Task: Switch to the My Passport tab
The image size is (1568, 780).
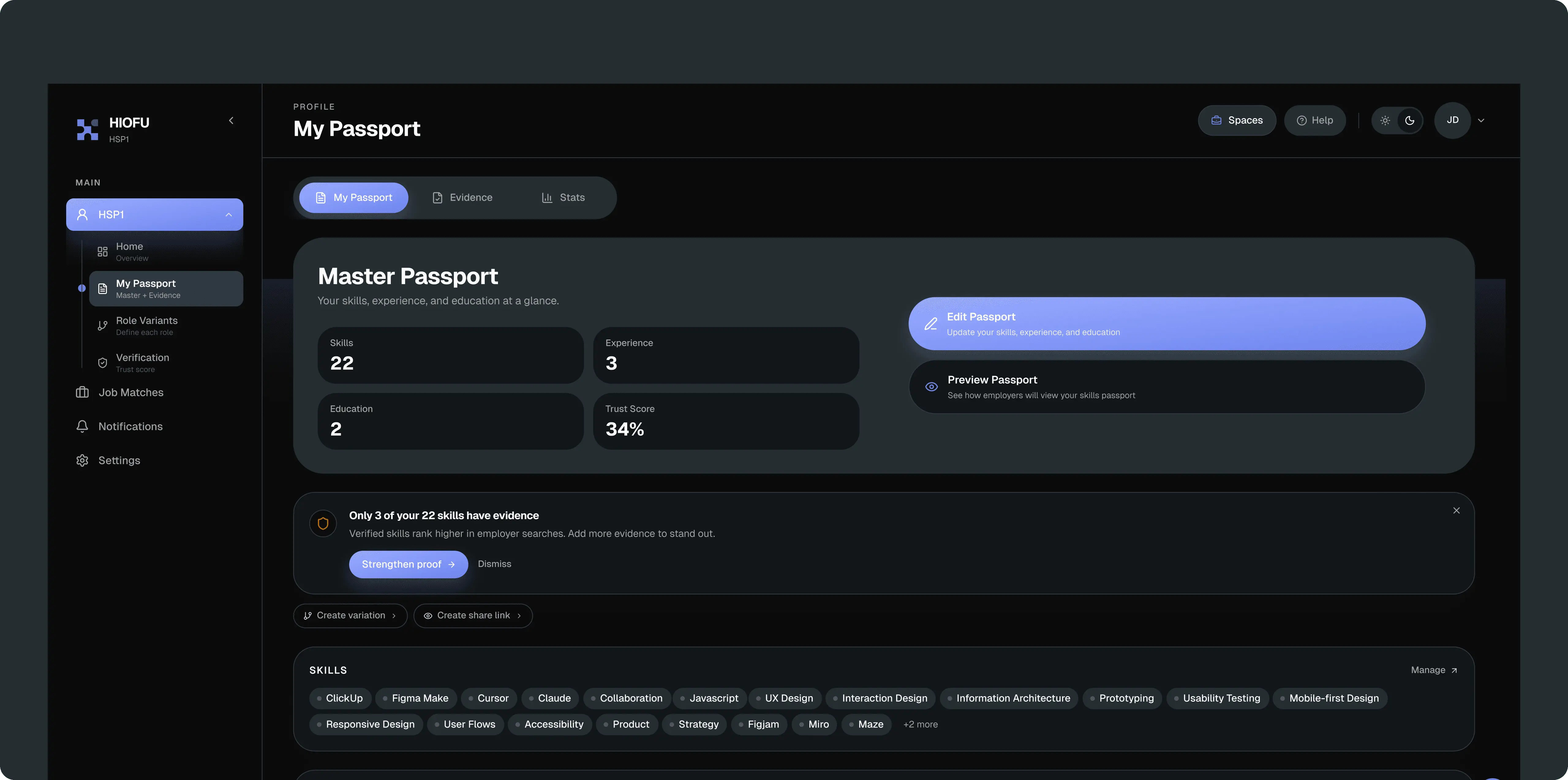Action: point(354,198)
